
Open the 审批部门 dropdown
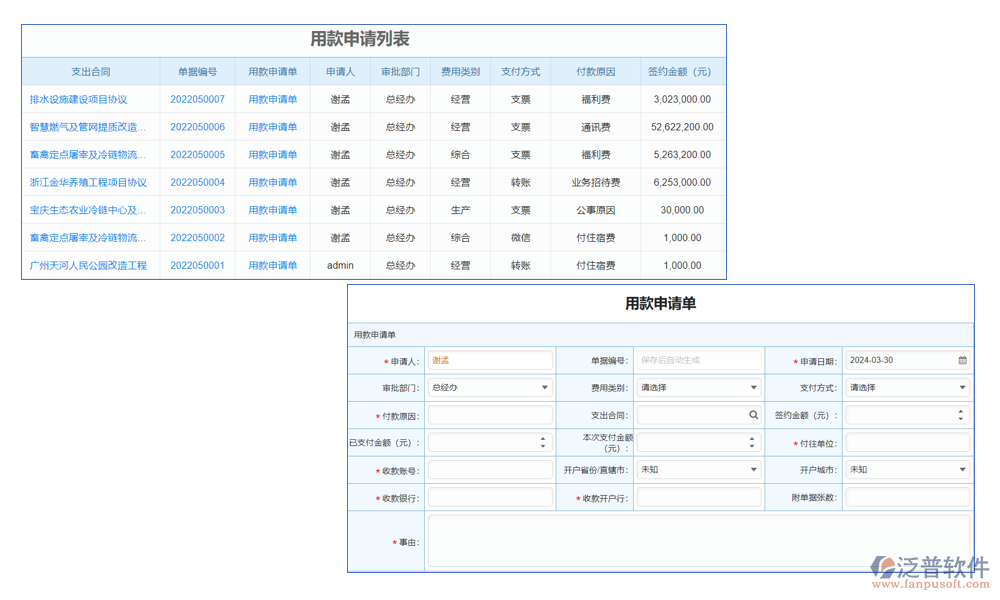click(x=544, y=387)
